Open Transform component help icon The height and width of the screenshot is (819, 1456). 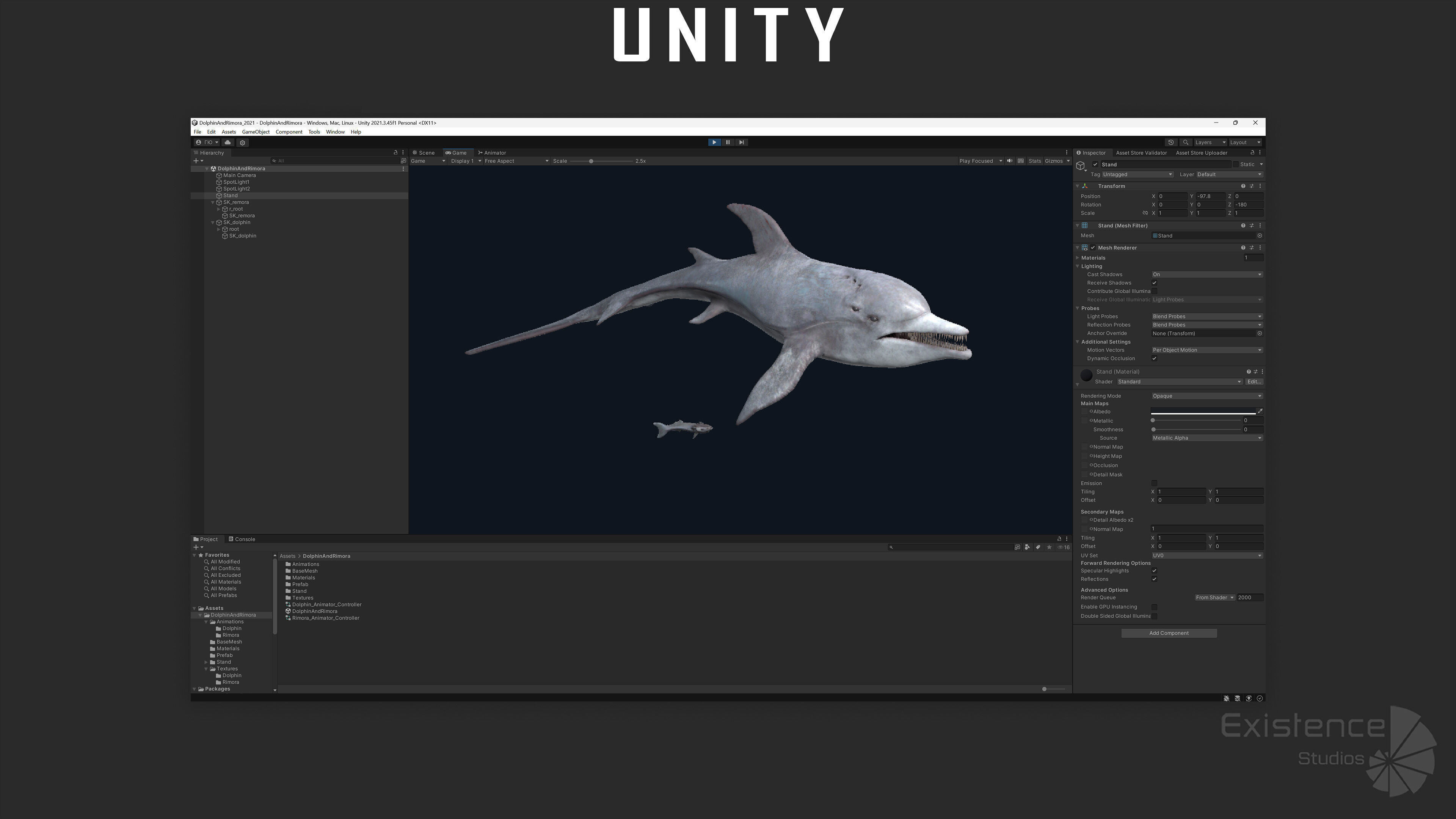tap(1243, 186)
